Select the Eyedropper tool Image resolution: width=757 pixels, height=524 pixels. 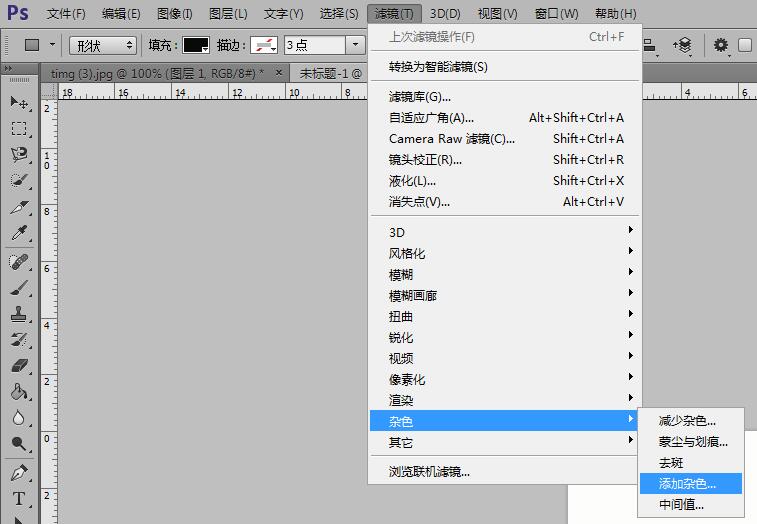point(19,233)
